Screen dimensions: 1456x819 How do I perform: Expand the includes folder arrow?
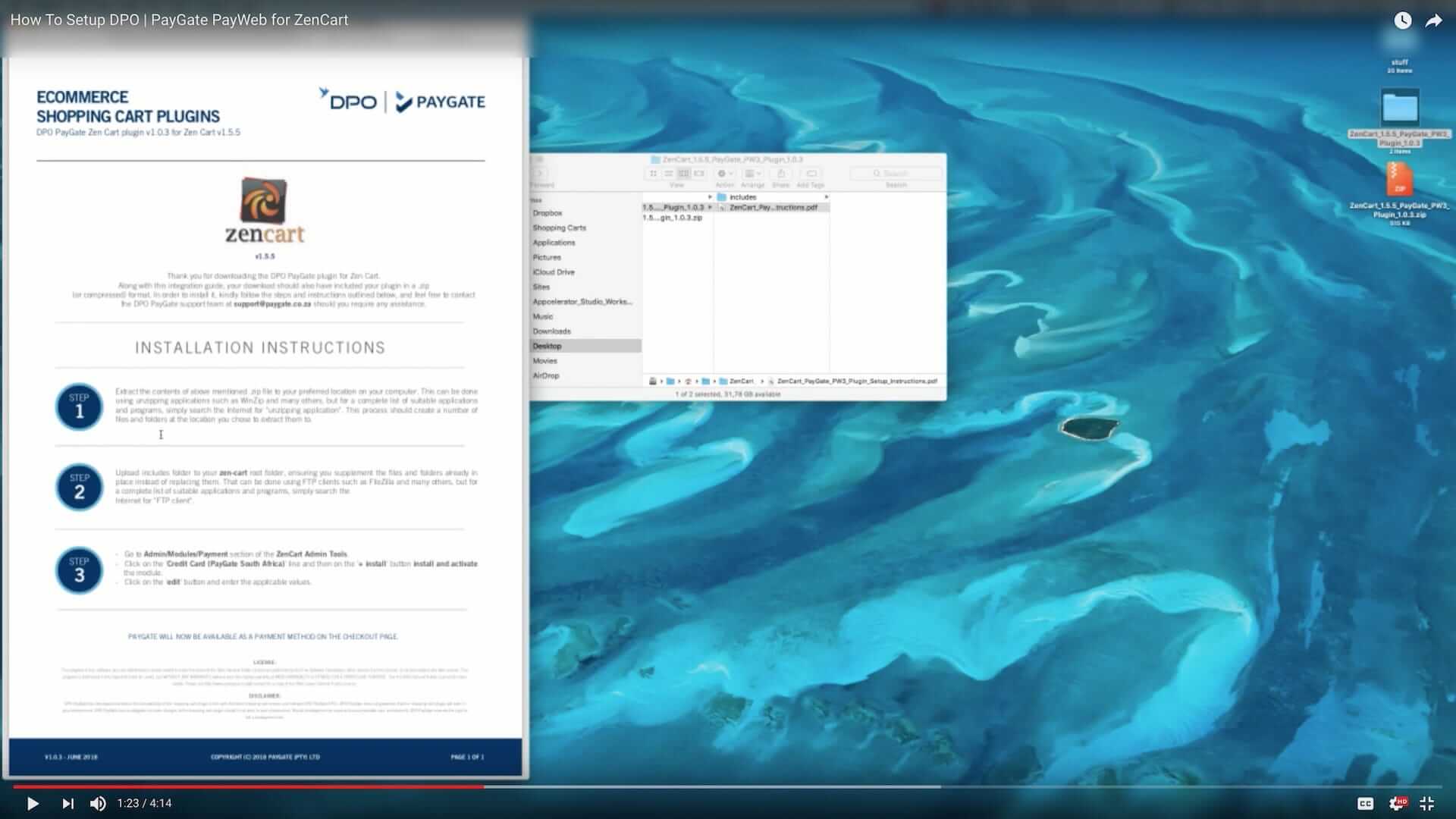826,197
